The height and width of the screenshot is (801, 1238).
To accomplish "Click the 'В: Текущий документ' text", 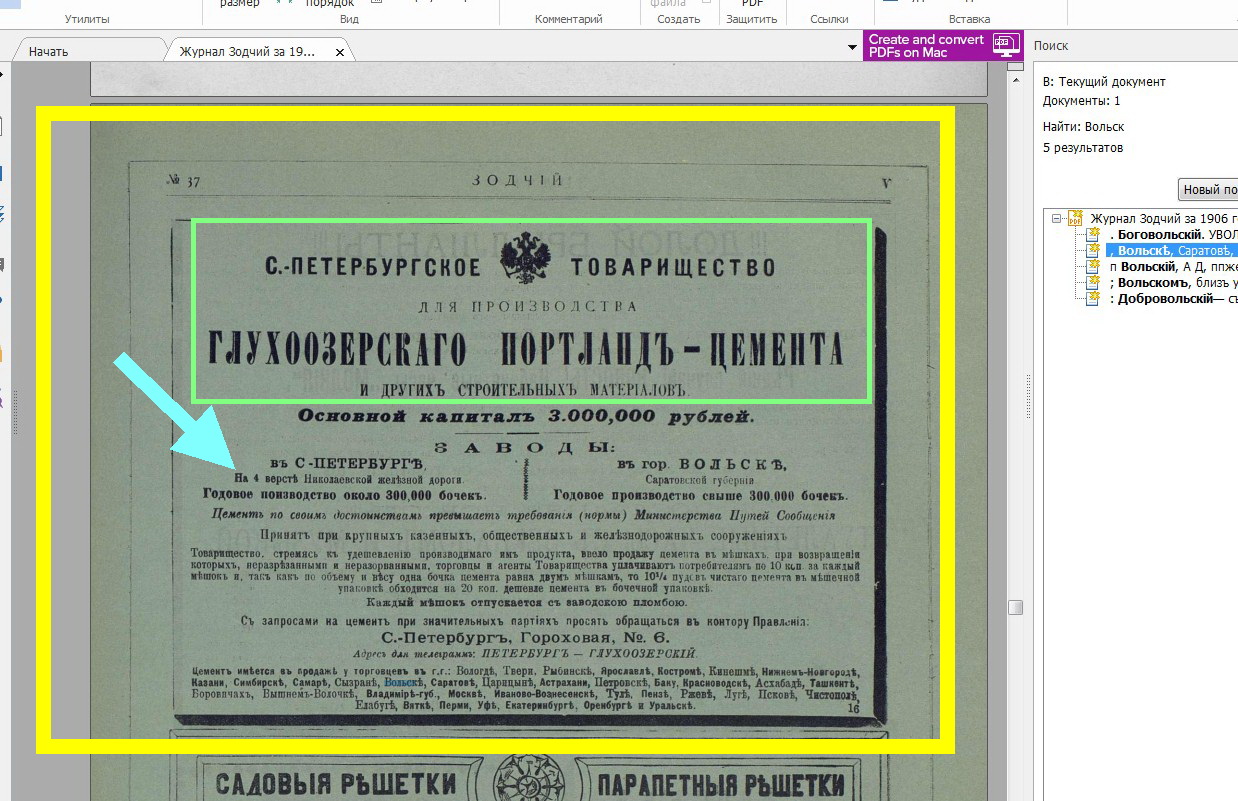I will click(x=1104, y=82).
